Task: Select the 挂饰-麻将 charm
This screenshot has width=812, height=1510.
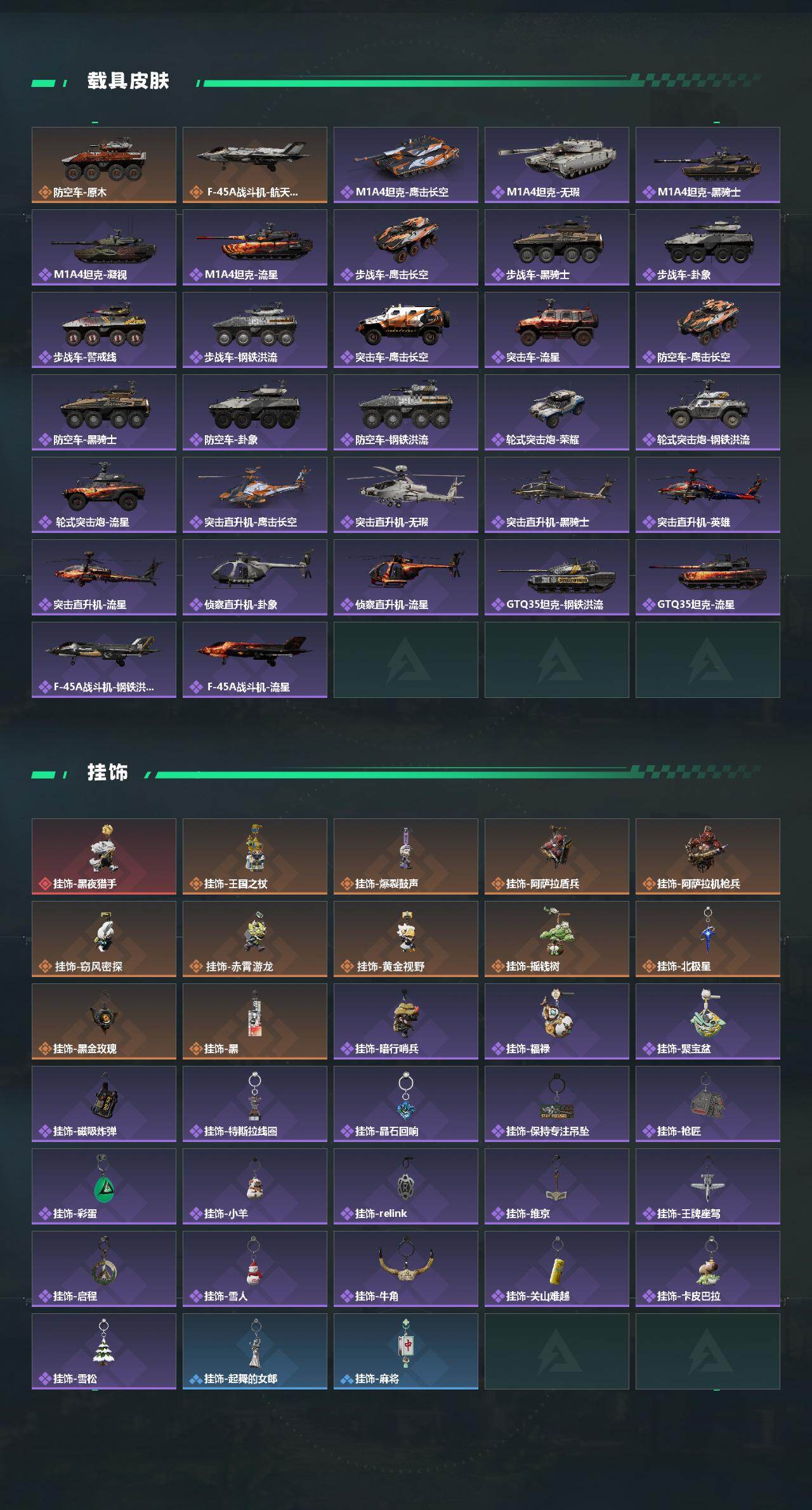Action: pos(406,1351)
